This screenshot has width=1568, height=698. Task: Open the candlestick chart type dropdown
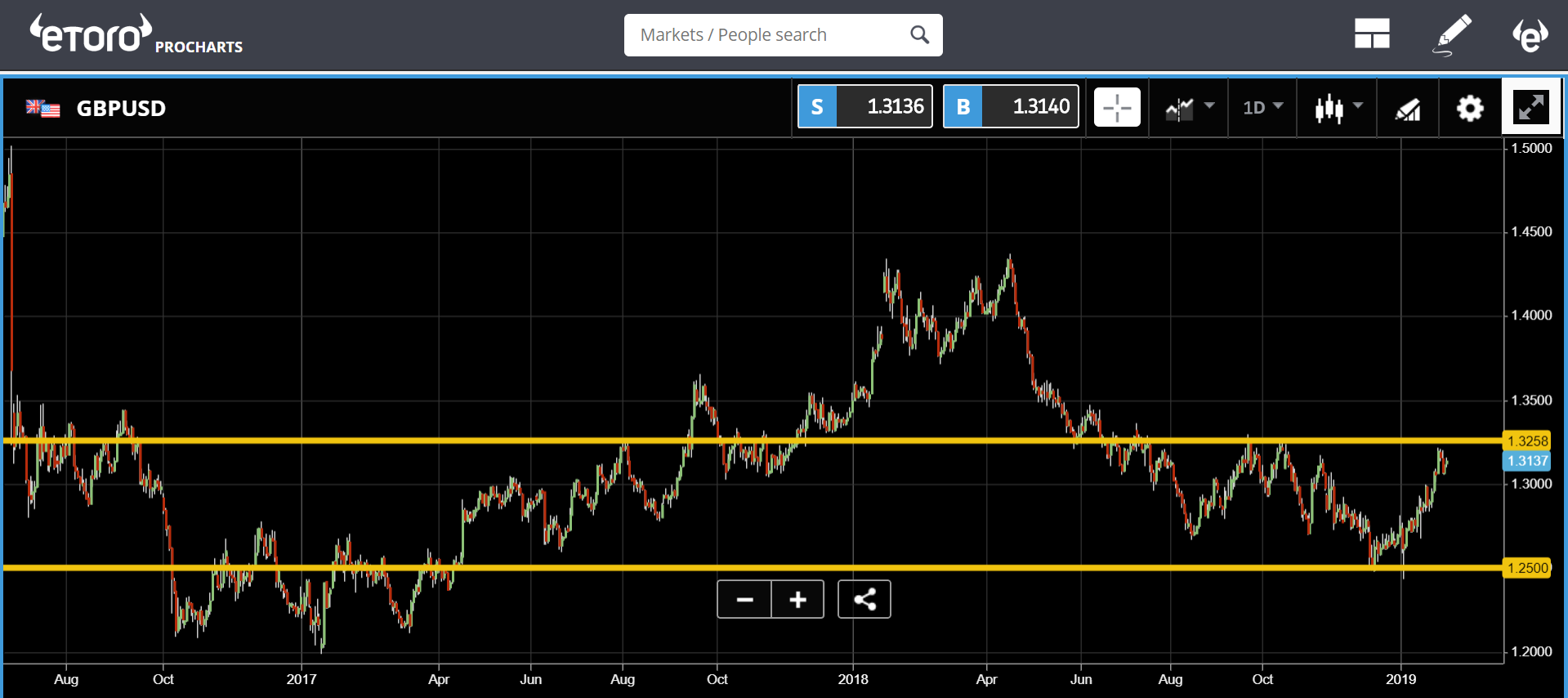click(1338, 108)
